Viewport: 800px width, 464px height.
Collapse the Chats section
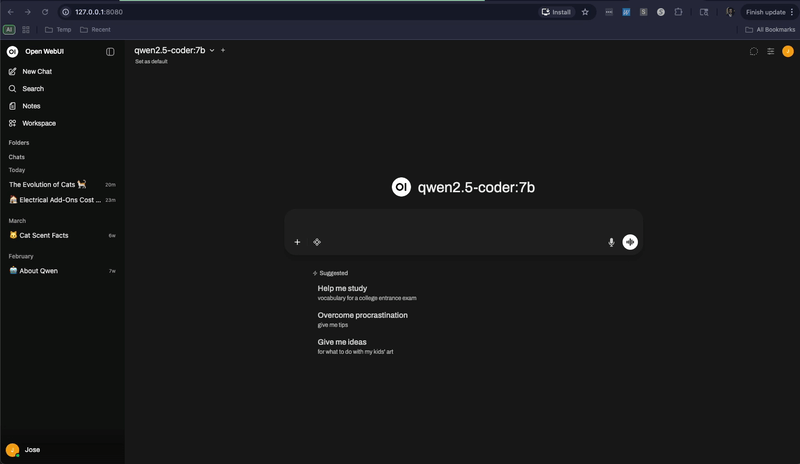coord(17,157)
